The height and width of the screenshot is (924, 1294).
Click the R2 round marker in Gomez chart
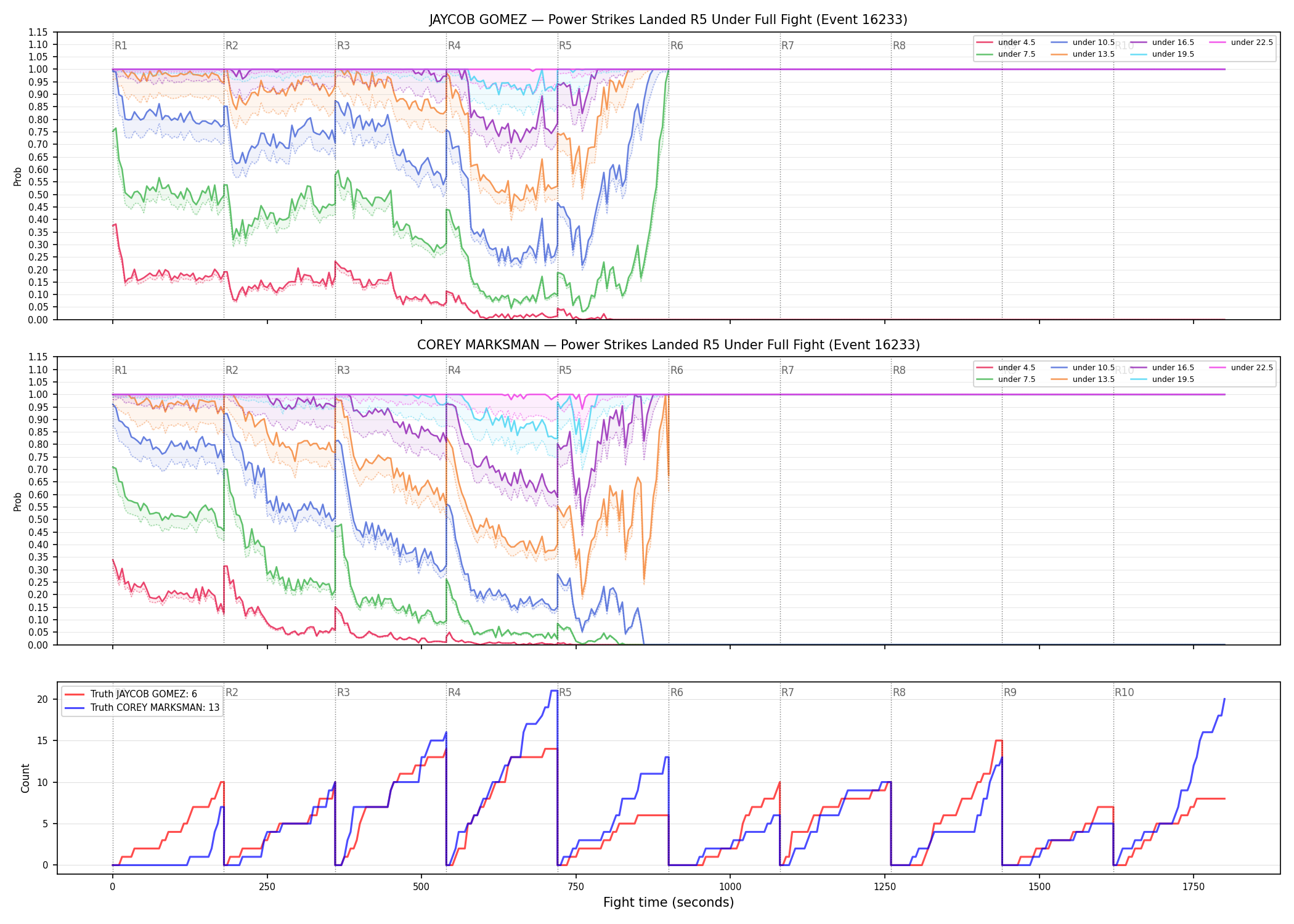pos(232,46)
